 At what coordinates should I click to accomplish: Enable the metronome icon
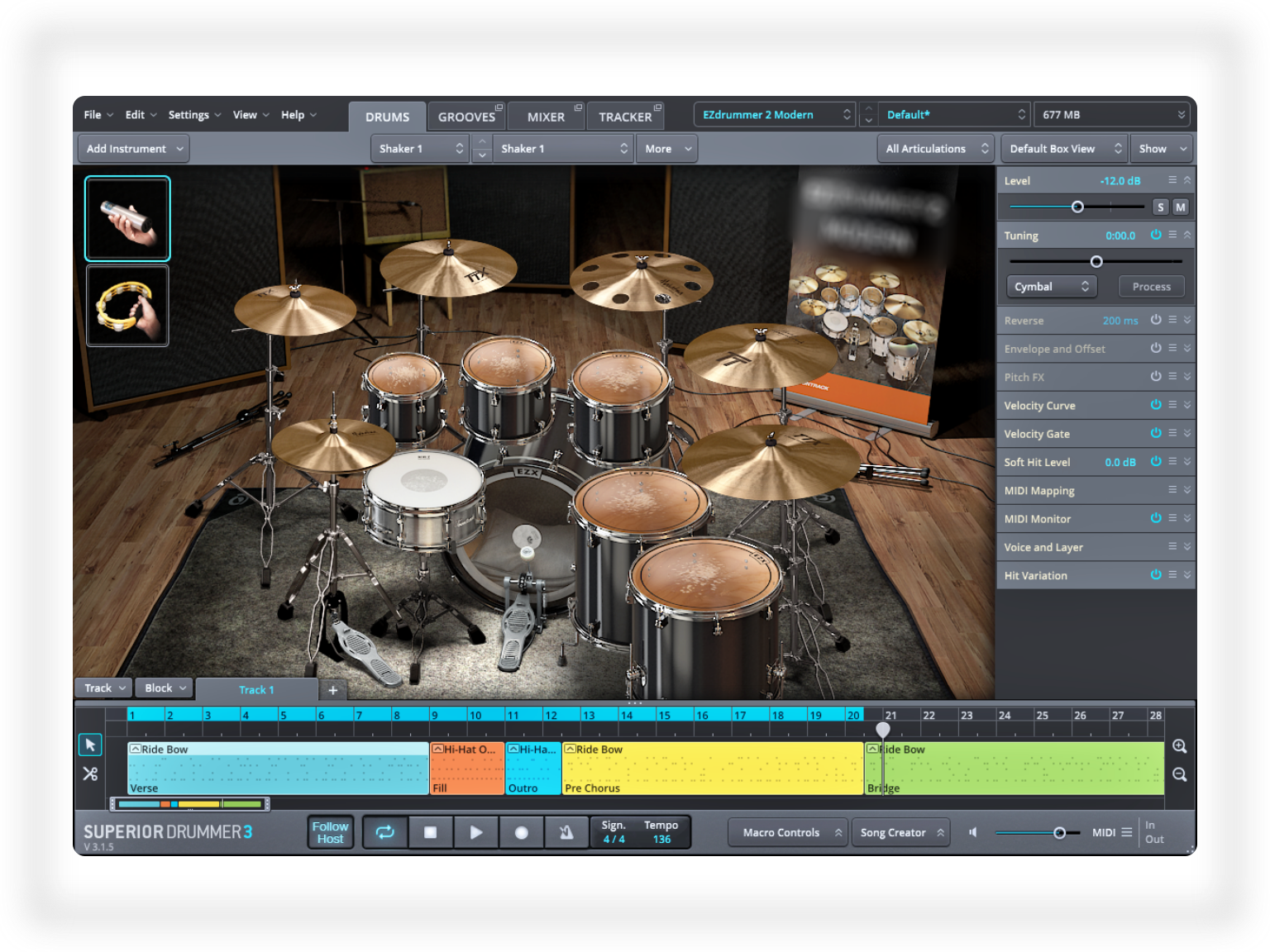point(566,832)
